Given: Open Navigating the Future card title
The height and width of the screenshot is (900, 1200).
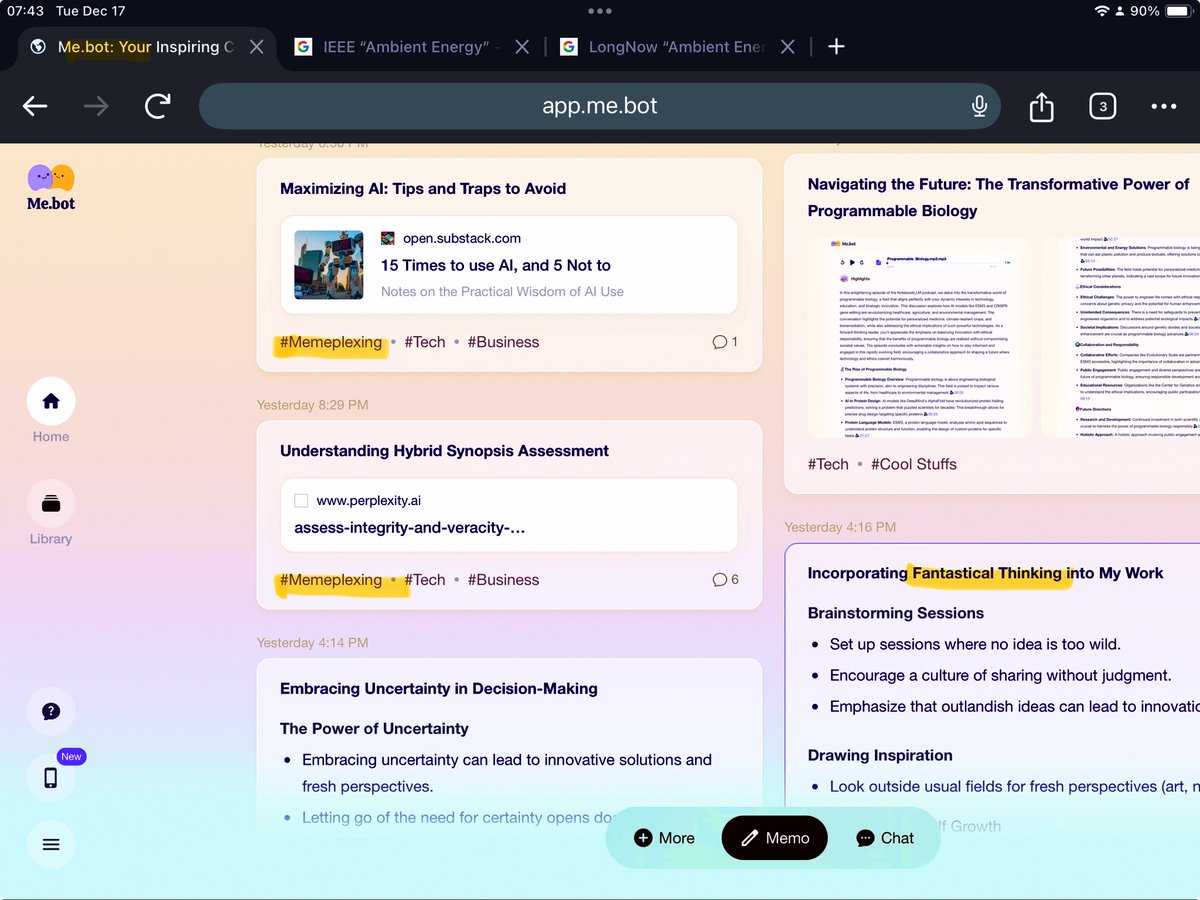Looking at the screenshot, I should [999, 197].
